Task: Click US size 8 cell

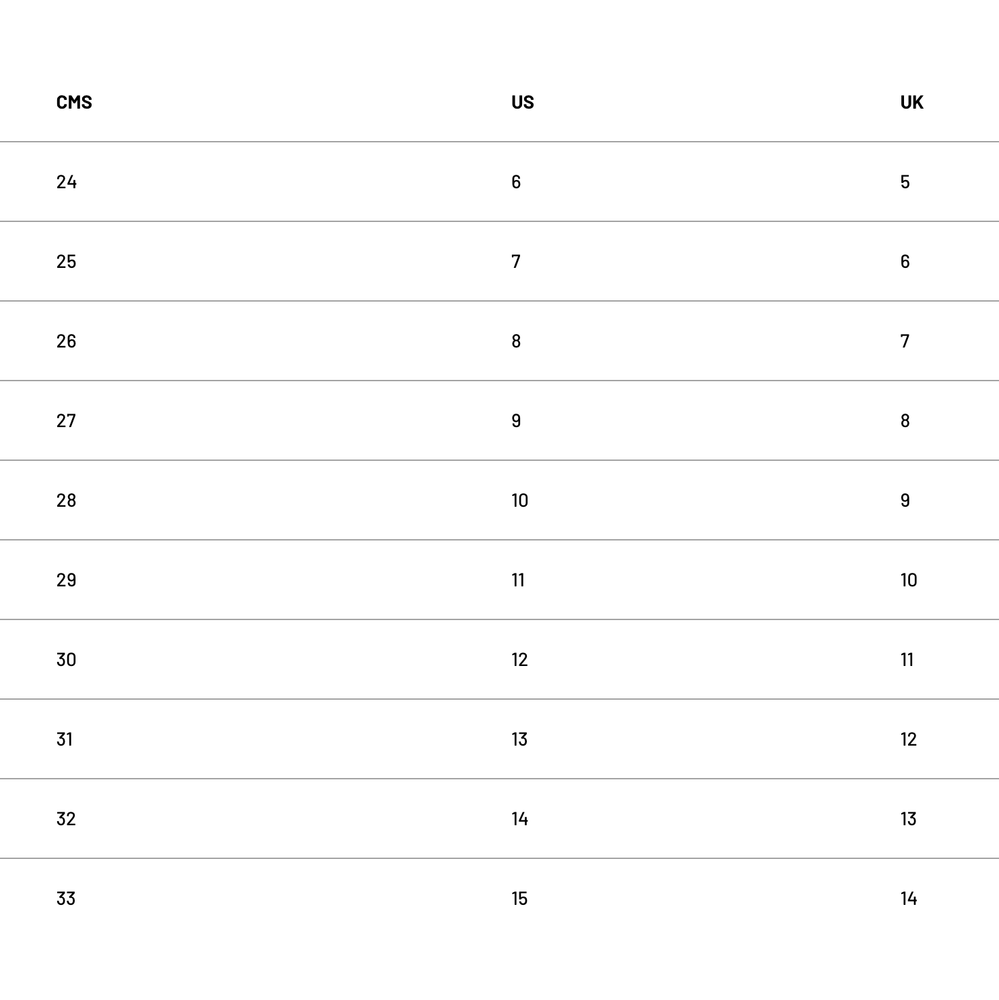Action: pos(516,341)
